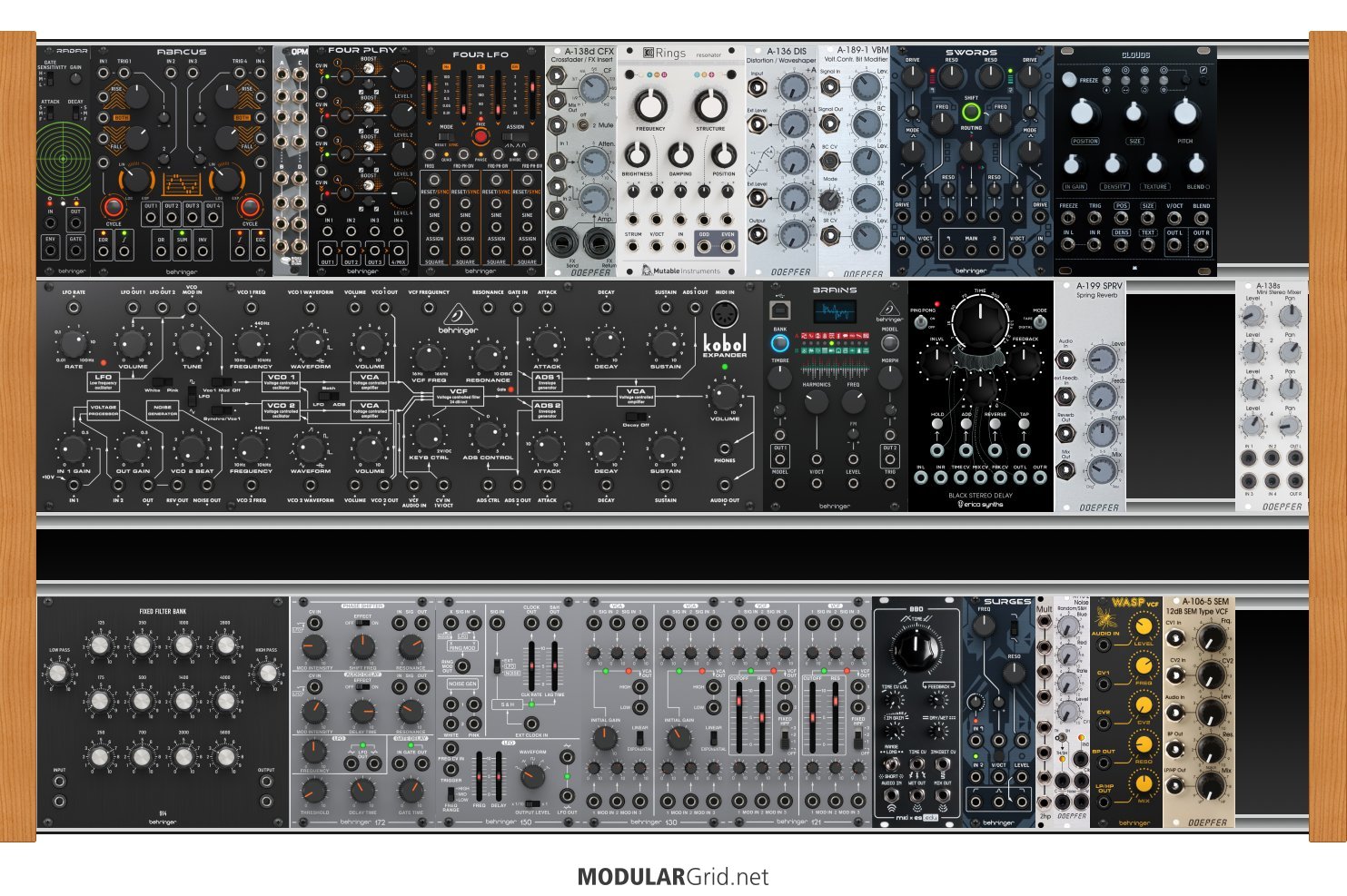Click the FREQUENCY knob on Rings
The width and height of the screenshot is (1347, 896).
[650, 106]
